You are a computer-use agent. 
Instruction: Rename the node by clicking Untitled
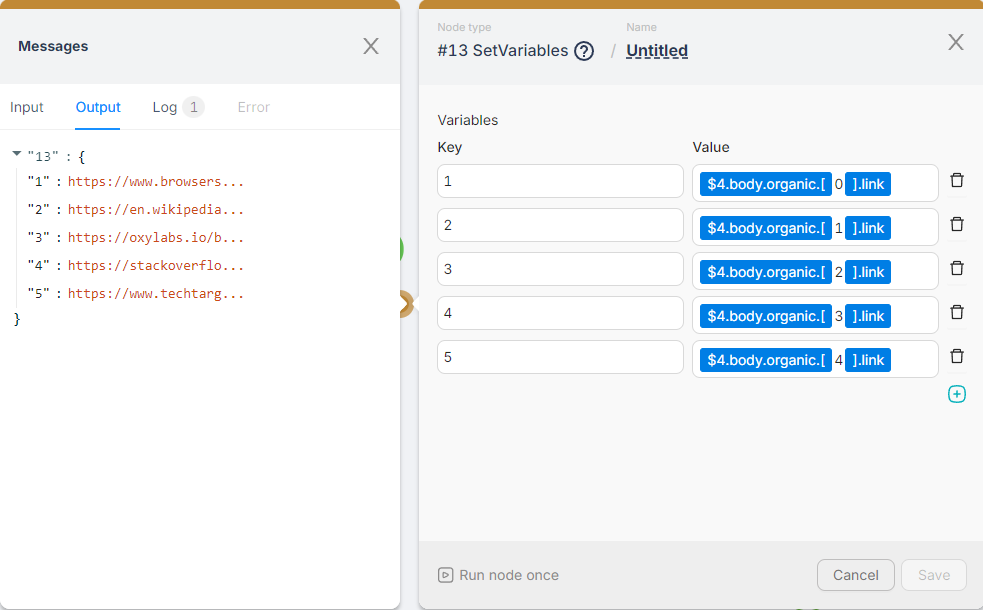(x=656, y=50)
